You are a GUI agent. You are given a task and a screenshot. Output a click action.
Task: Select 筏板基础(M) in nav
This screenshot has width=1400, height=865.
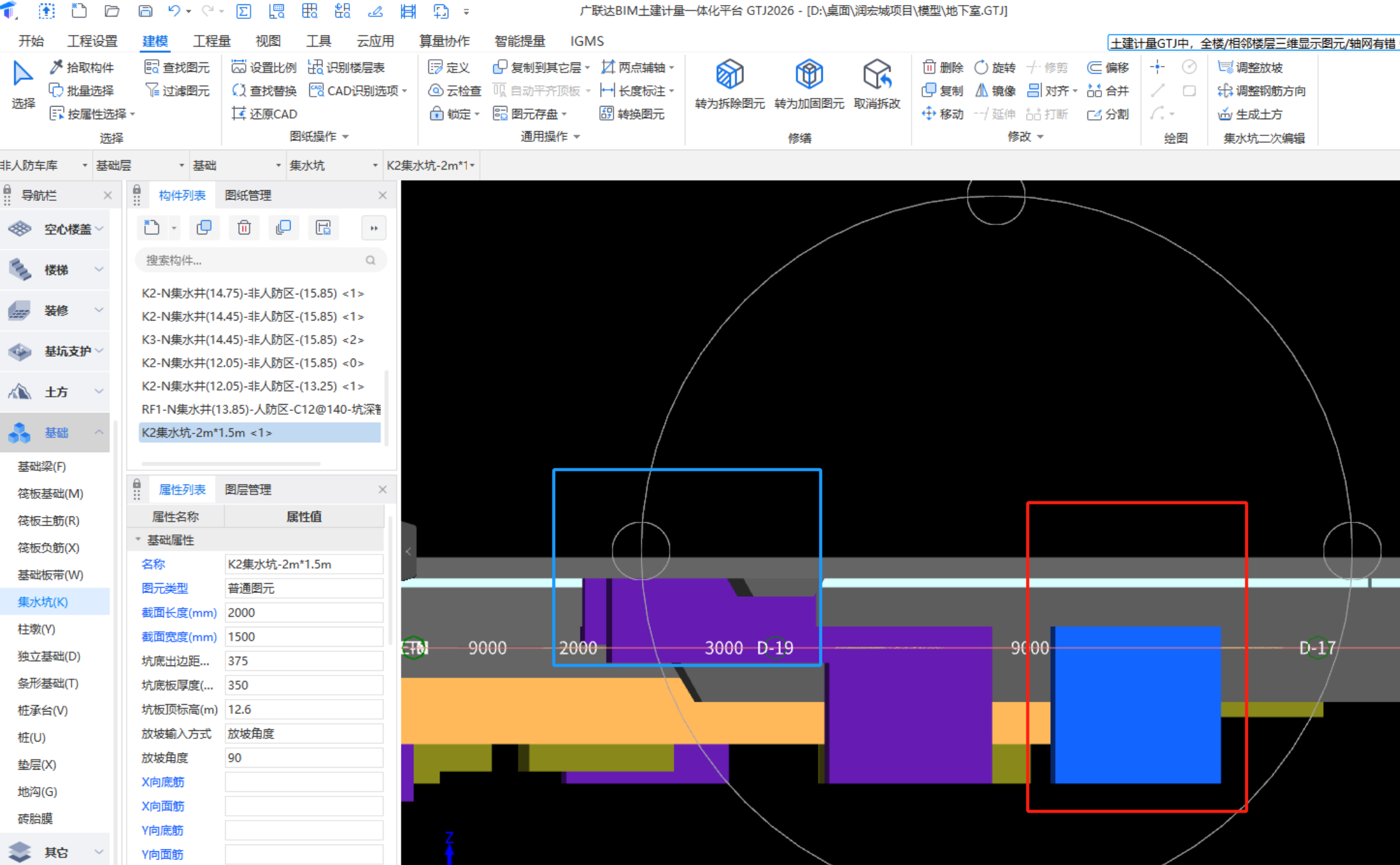(51, 493)
